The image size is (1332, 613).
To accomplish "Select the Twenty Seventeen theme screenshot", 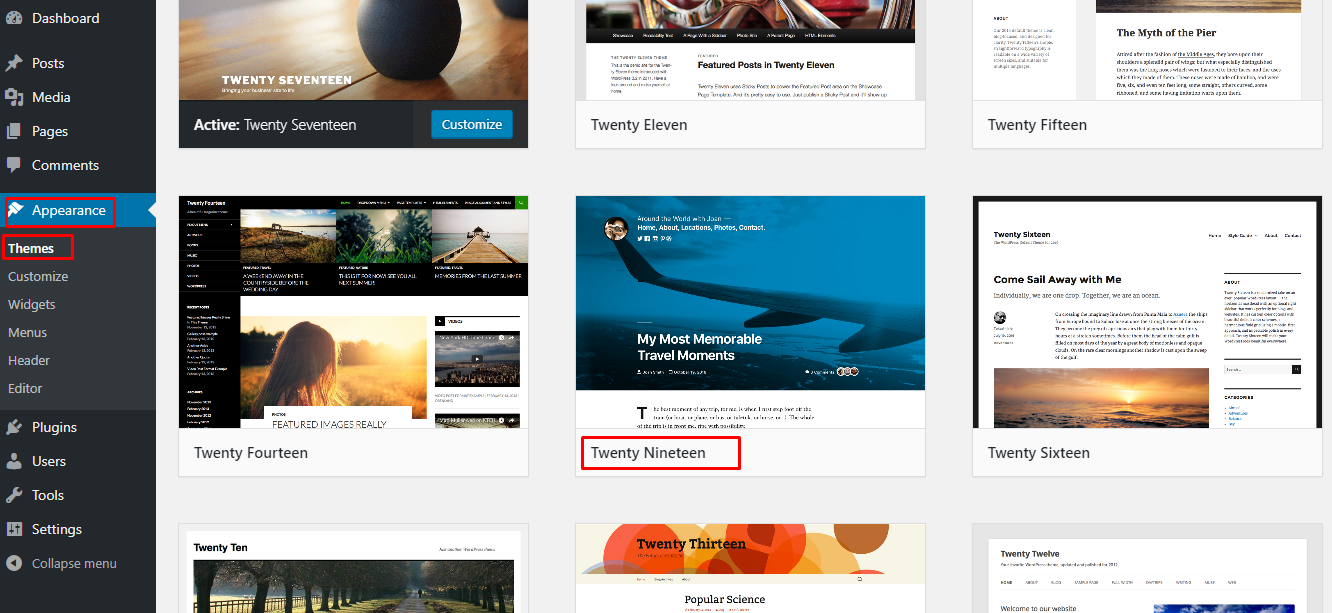I will coord(353,50).
